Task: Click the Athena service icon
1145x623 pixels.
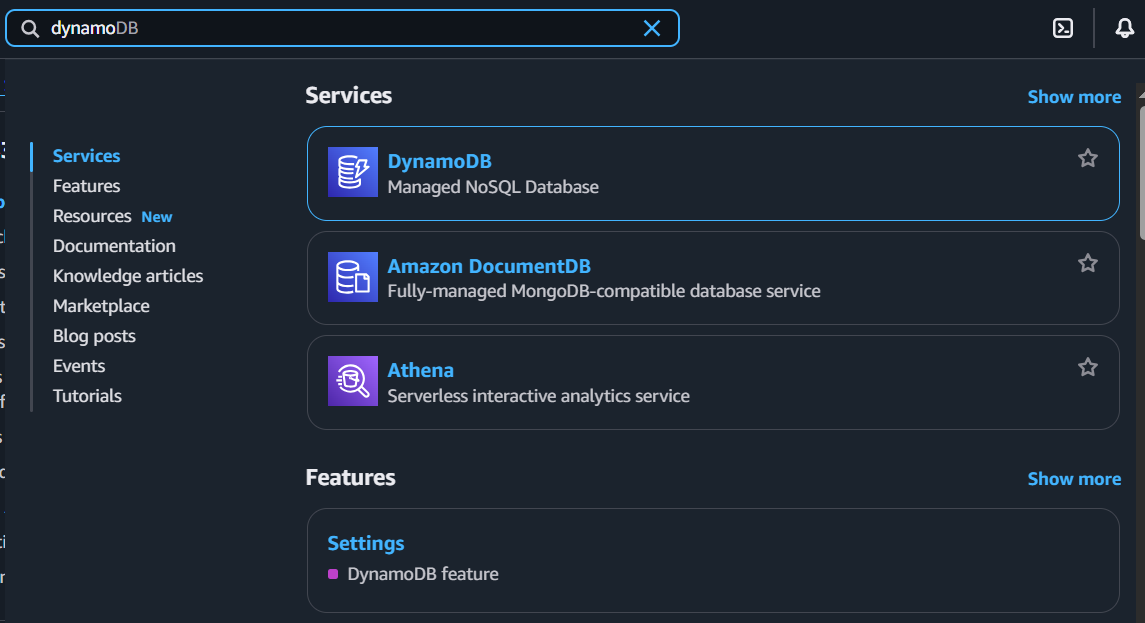Action: (353, 381)
